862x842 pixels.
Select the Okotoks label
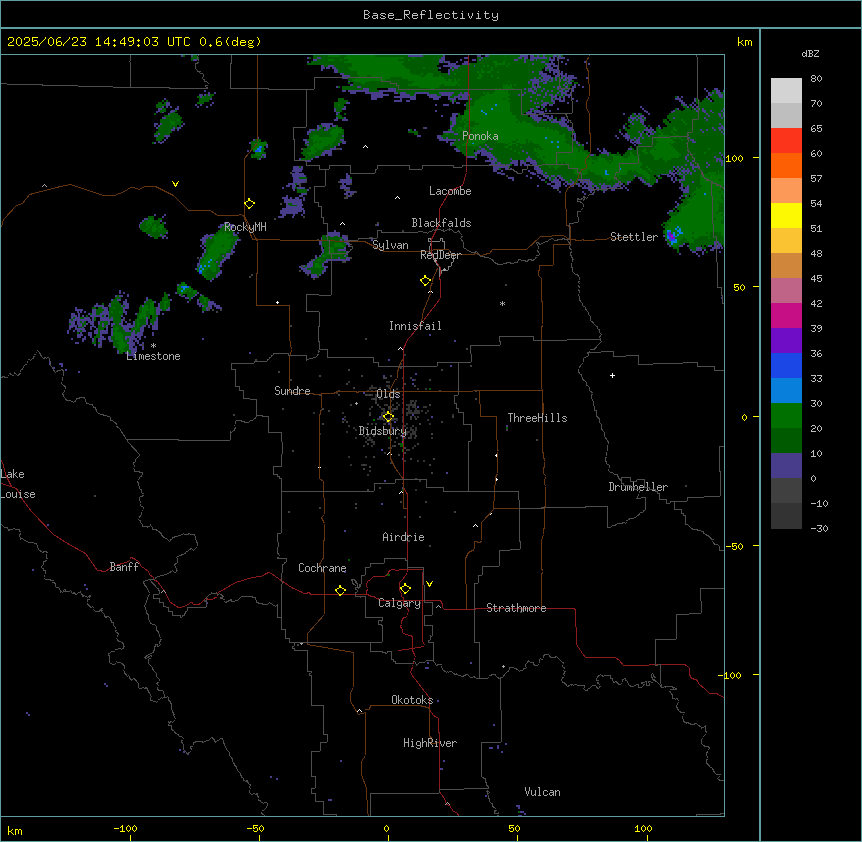412,700
